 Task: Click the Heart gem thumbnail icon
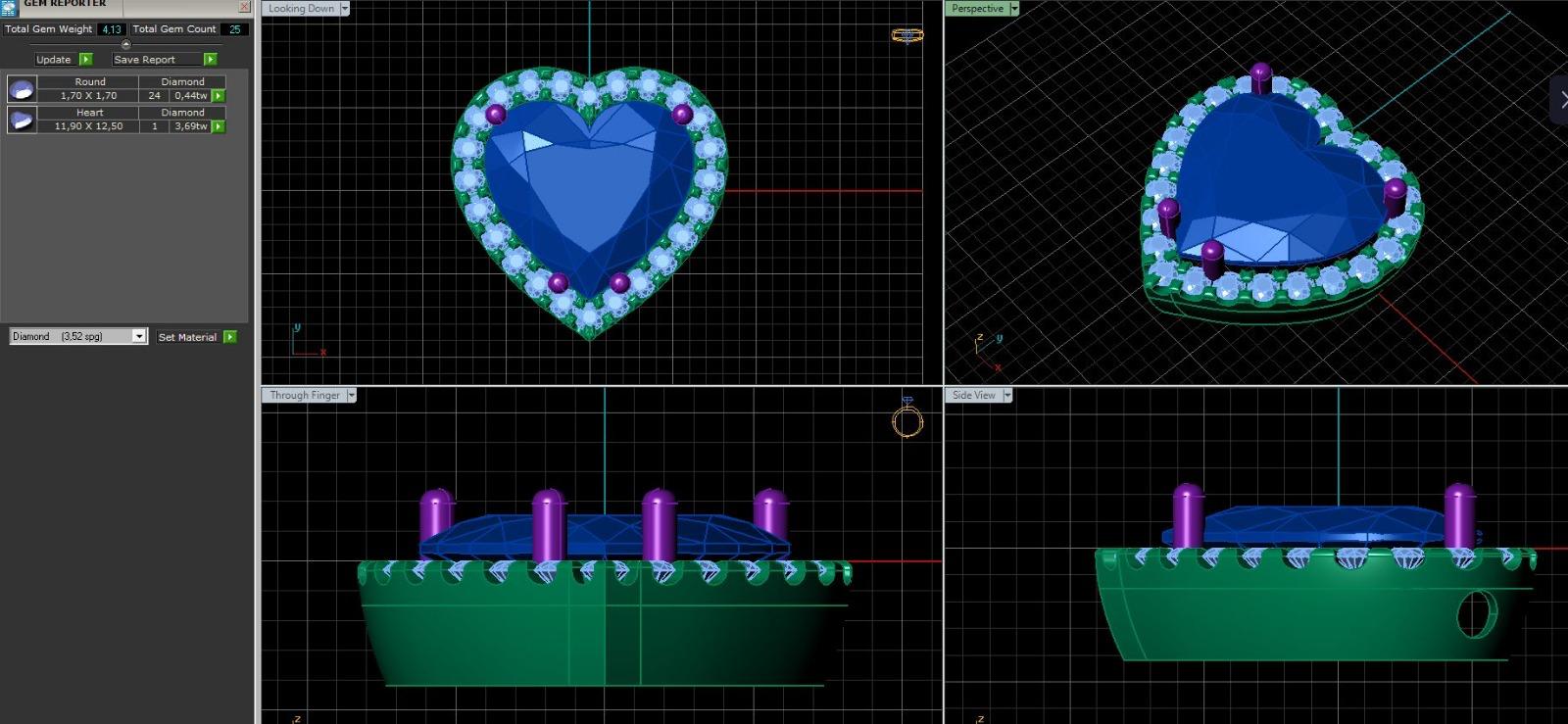[22, 120]
